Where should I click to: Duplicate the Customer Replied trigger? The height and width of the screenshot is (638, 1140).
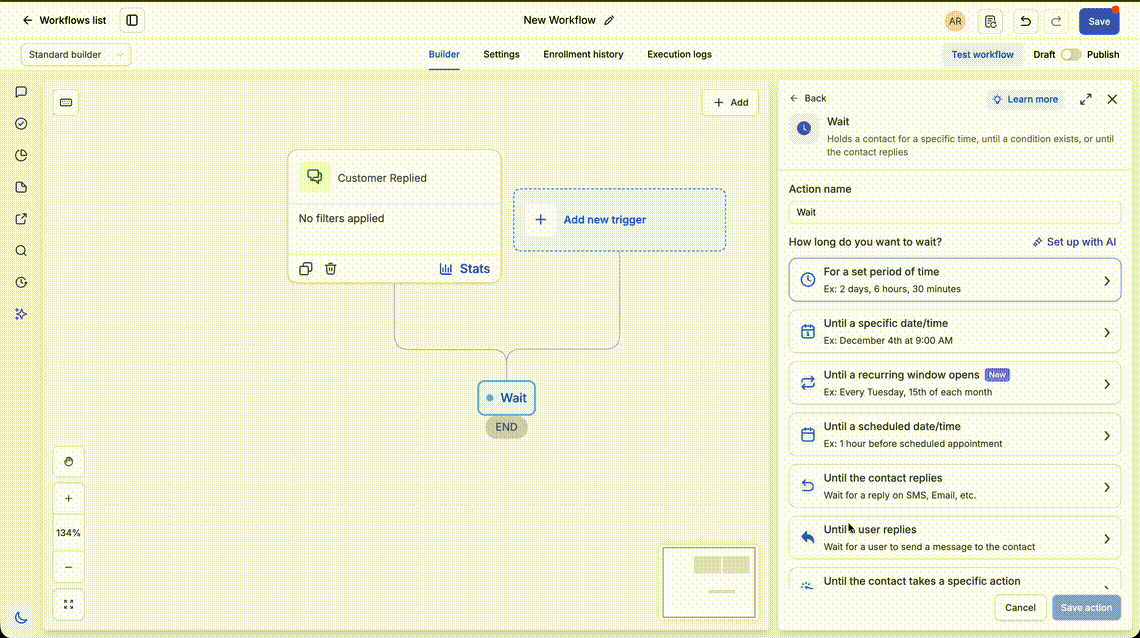pyautogui.click(x=305, y=269)
